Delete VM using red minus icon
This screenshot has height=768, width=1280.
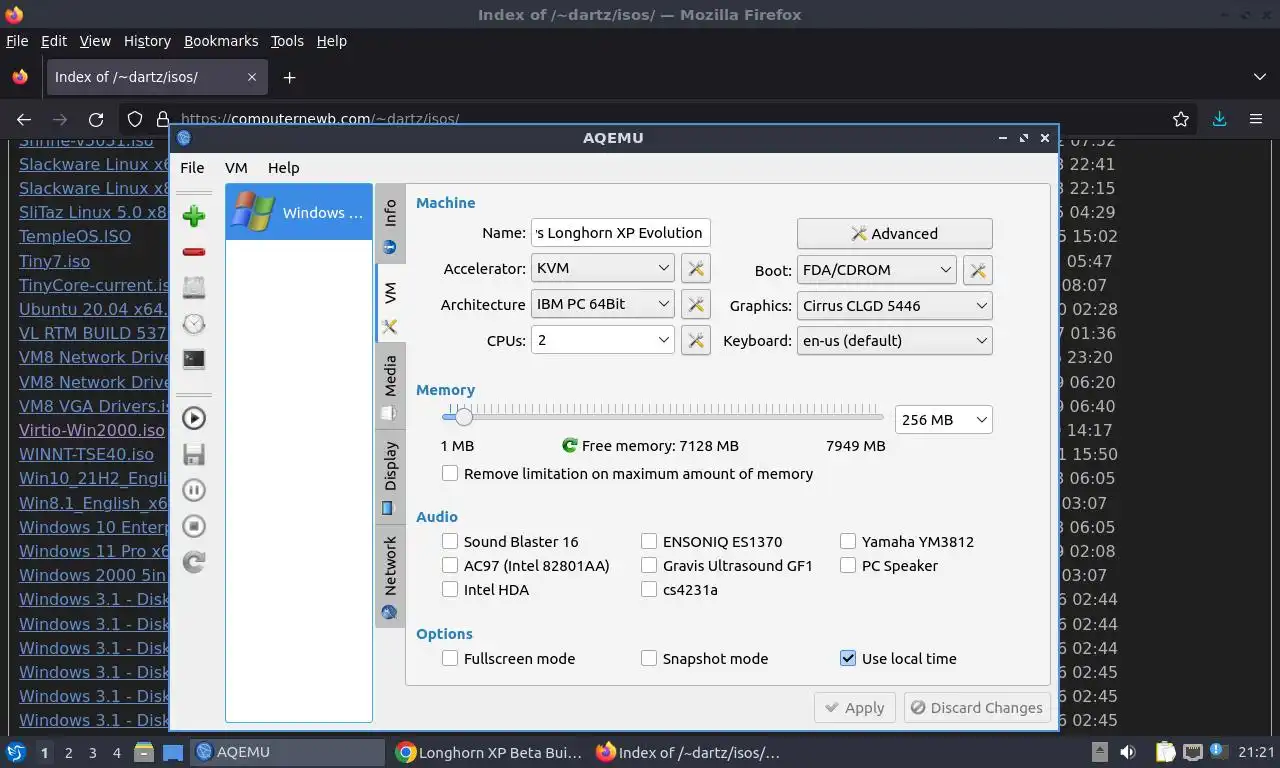[x=194, y=252]
